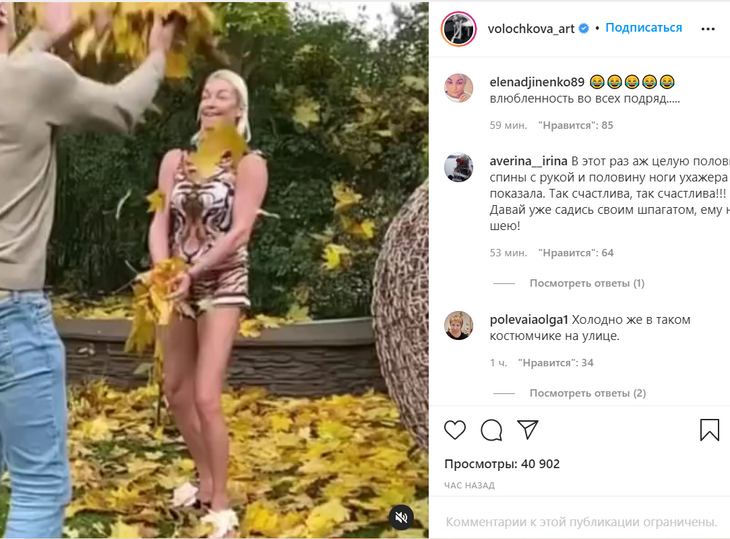Open the three-dot more options menu
The image size is (730, 539).
tap(708, 29)
